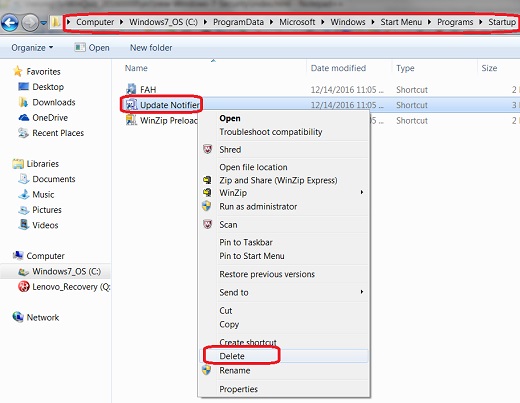Select the Update Notifier shortcut icon
Image resolution: width=520 pixels, height=403 pixels.
(131, 105)
